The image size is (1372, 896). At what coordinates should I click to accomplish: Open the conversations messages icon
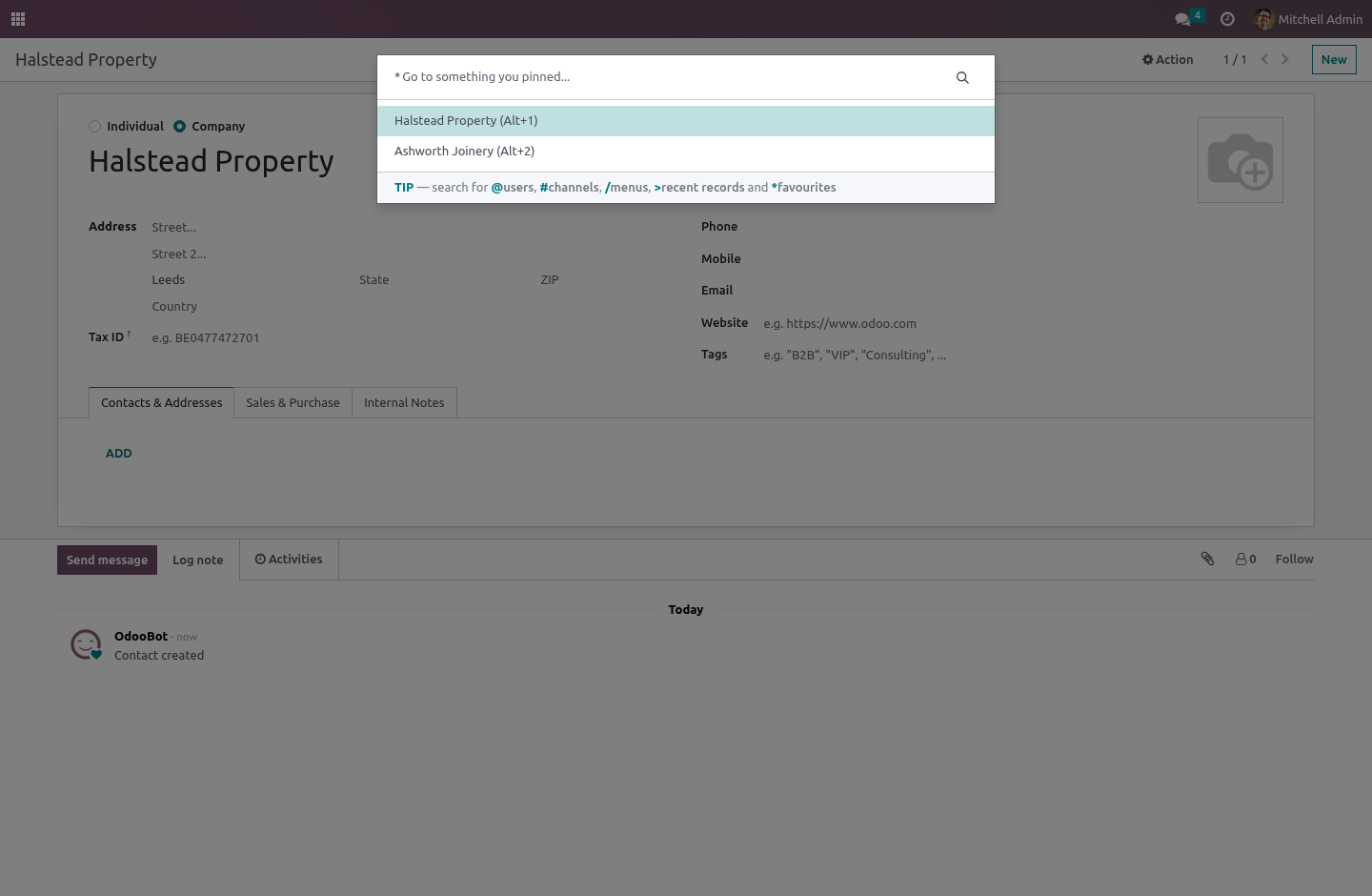coord(1189,18)
